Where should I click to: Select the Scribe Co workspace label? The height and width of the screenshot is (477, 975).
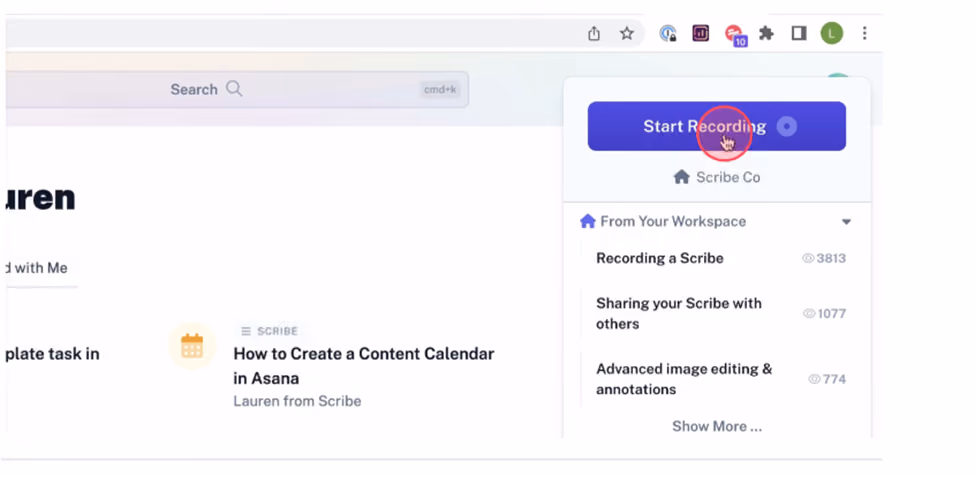click(x=728, y=177)
